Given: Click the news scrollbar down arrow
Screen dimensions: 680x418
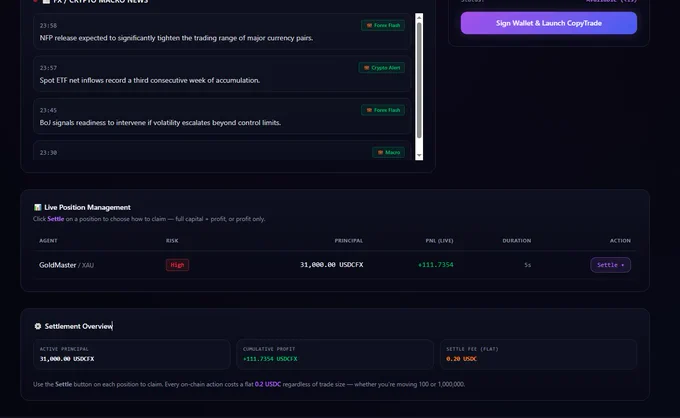Looking at the screenshot, I should tap(419, 155).
